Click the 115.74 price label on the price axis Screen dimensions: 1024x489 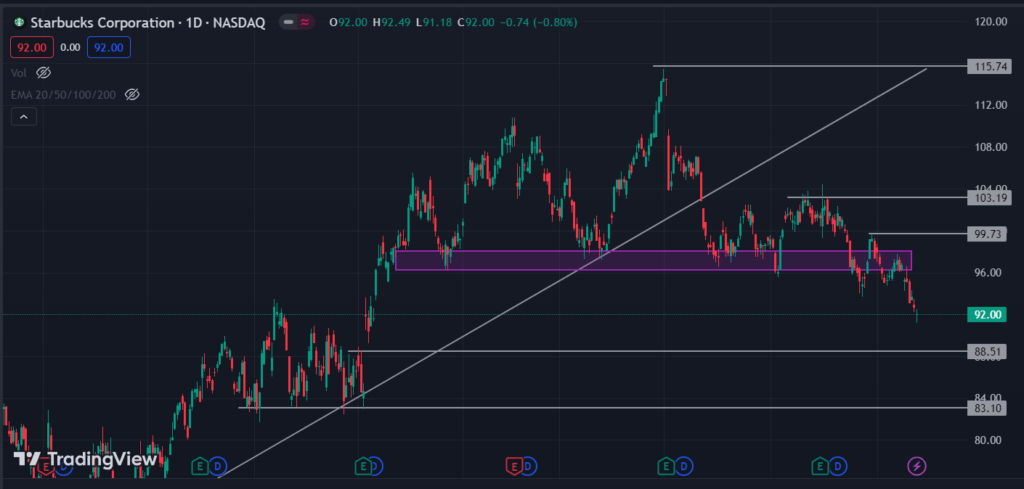987,67
